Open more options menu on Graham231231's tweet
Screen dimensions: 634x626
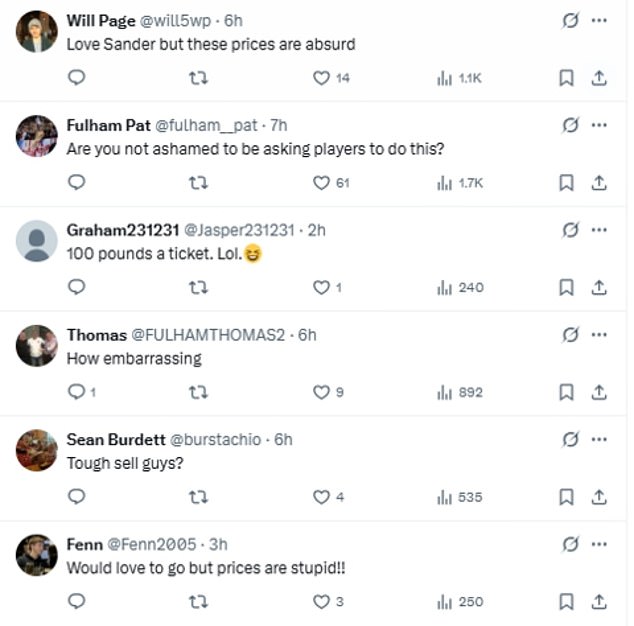point(599,230)
